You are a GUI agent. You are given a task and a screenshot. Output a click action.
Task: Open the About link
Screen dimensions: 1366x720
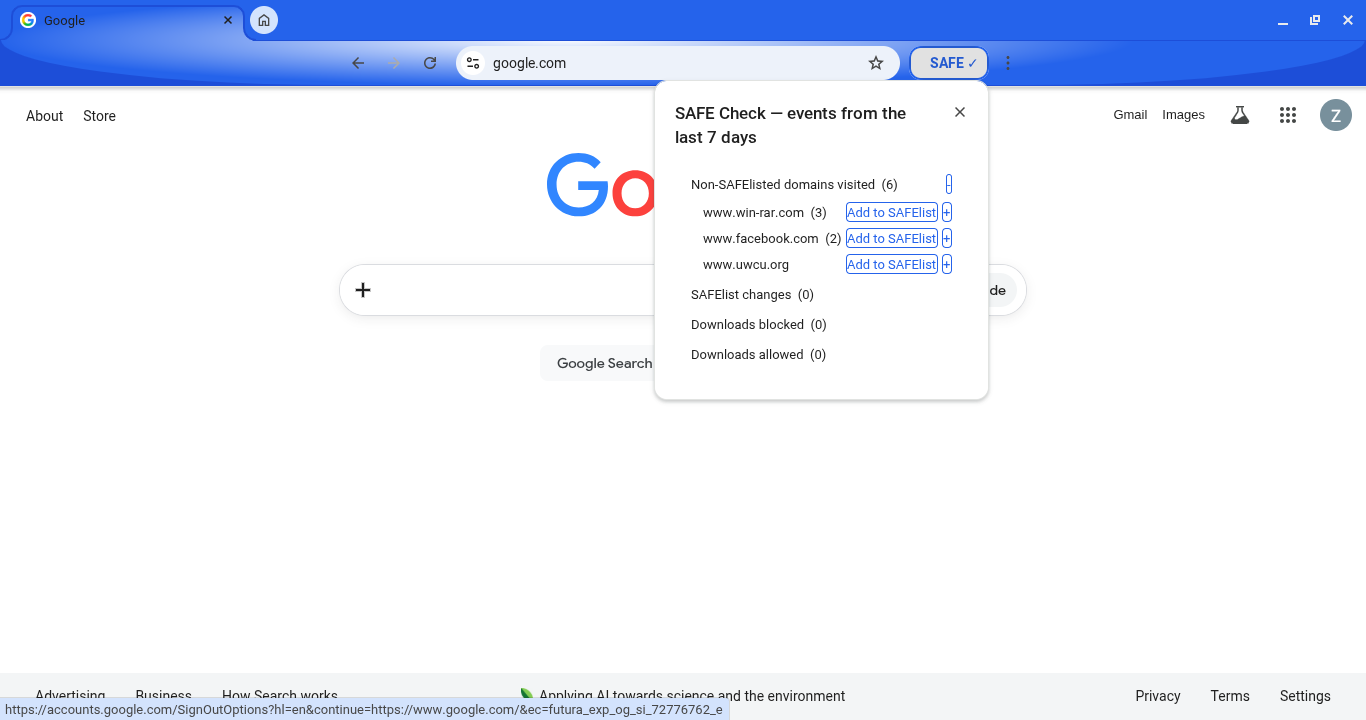45,116
